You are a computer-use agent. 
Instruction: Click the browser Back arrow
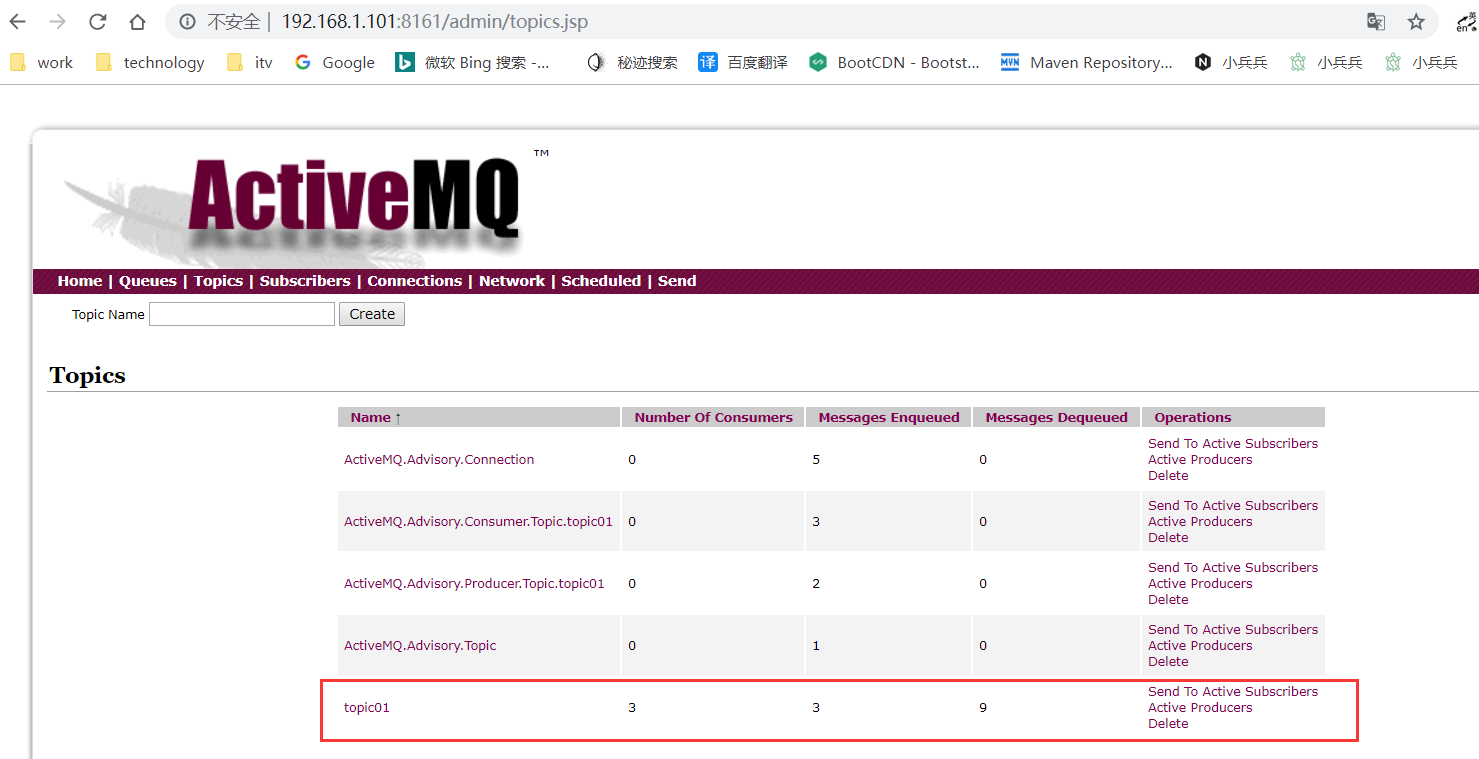[18, 22]
